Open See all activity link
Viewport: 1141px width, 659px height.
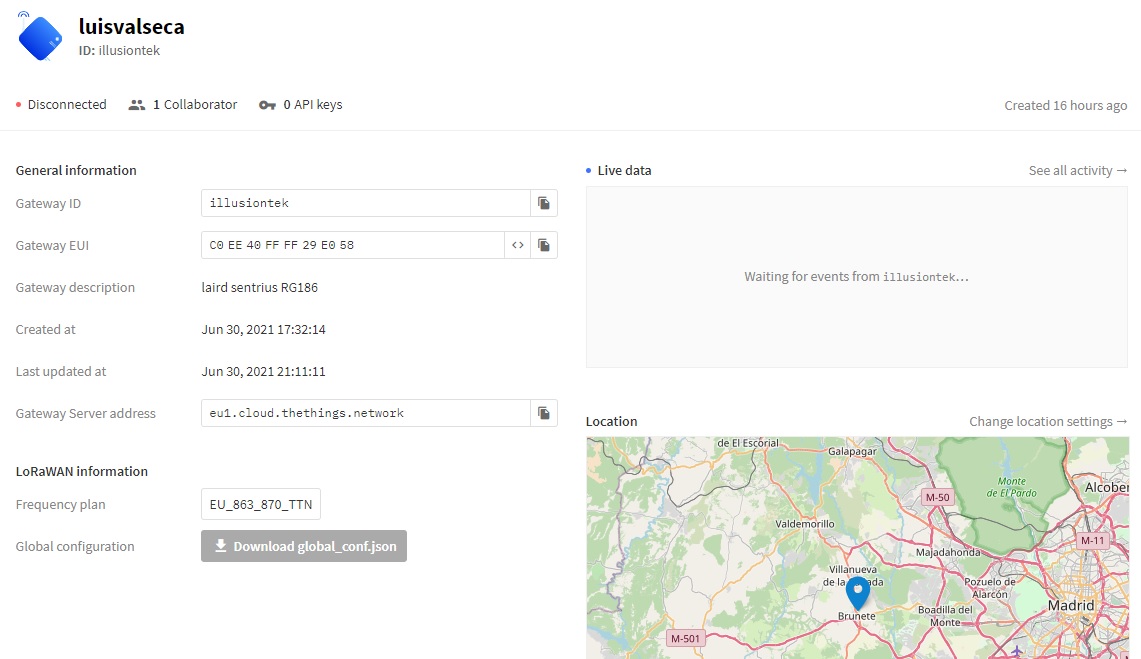coord(1078,170)
